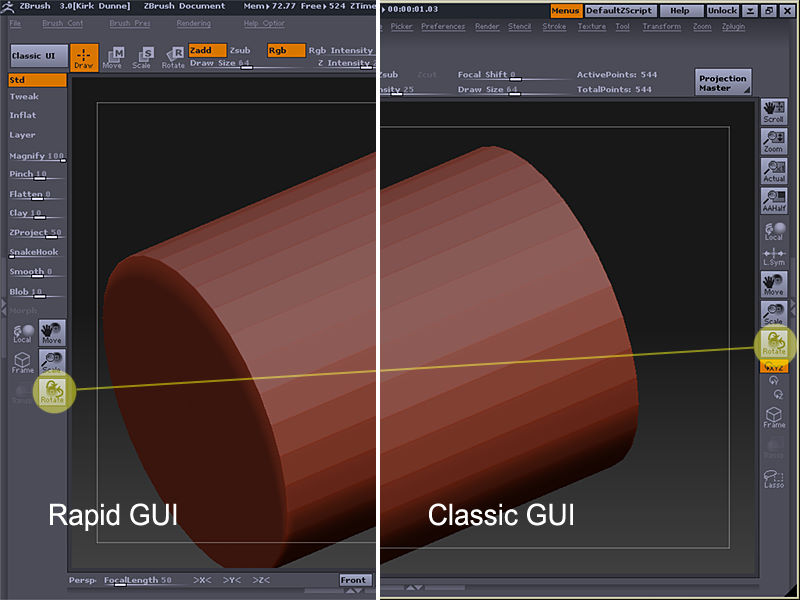800x600 pixels.
Task: Click the Zoom icon on the Classic GUI shelf
Action: [773, 141]
